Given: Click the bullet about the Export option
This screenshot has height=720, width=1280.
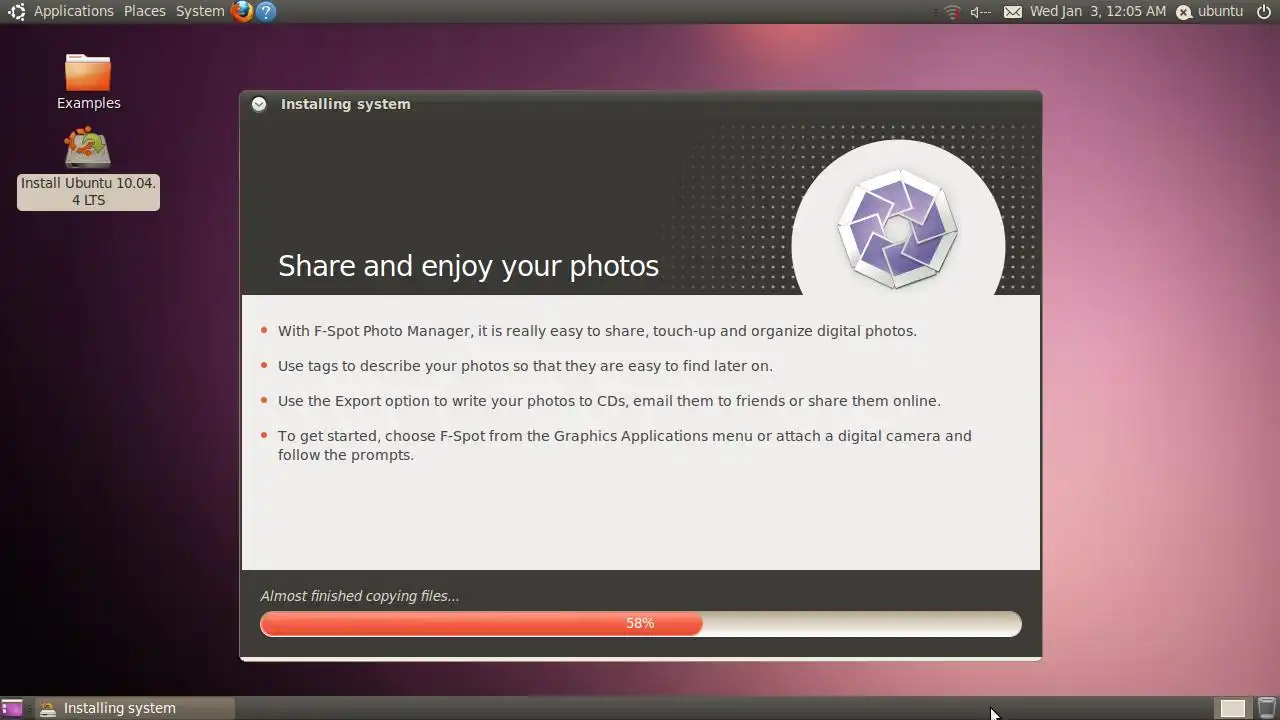Looking at the screenshot, I should click(609, 401).
